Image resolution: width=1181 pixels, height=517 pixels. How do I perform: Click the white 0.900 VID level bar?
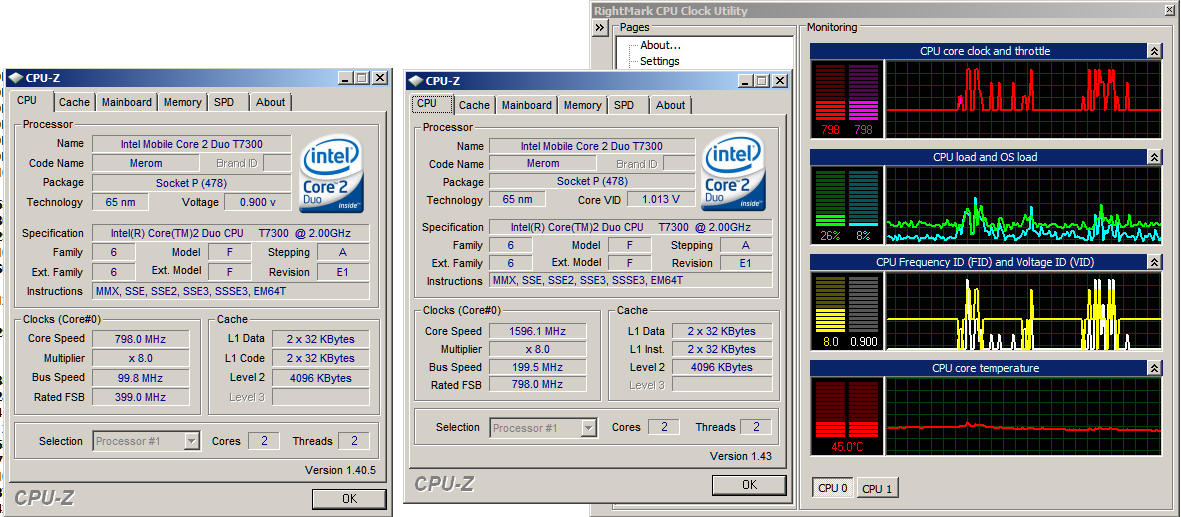pyautogui.click(x=863, y=303)
